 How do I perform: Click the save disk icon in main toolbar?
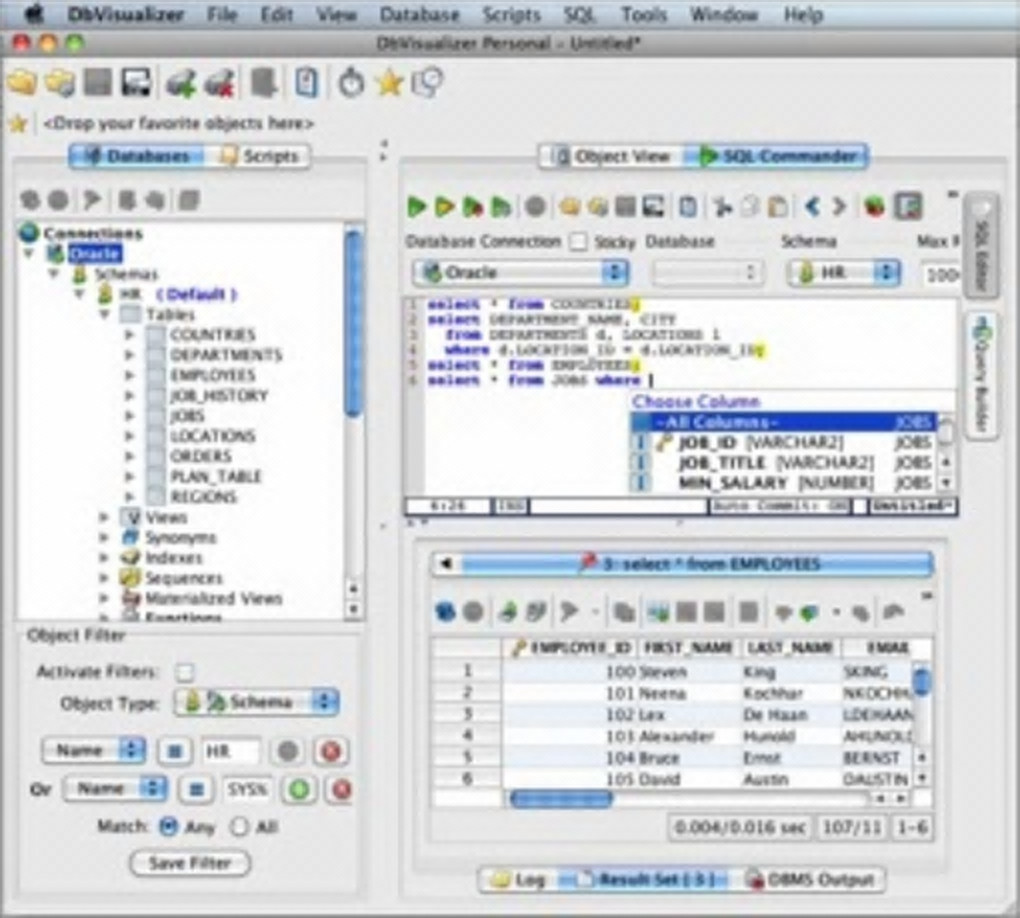click(137, 83)
